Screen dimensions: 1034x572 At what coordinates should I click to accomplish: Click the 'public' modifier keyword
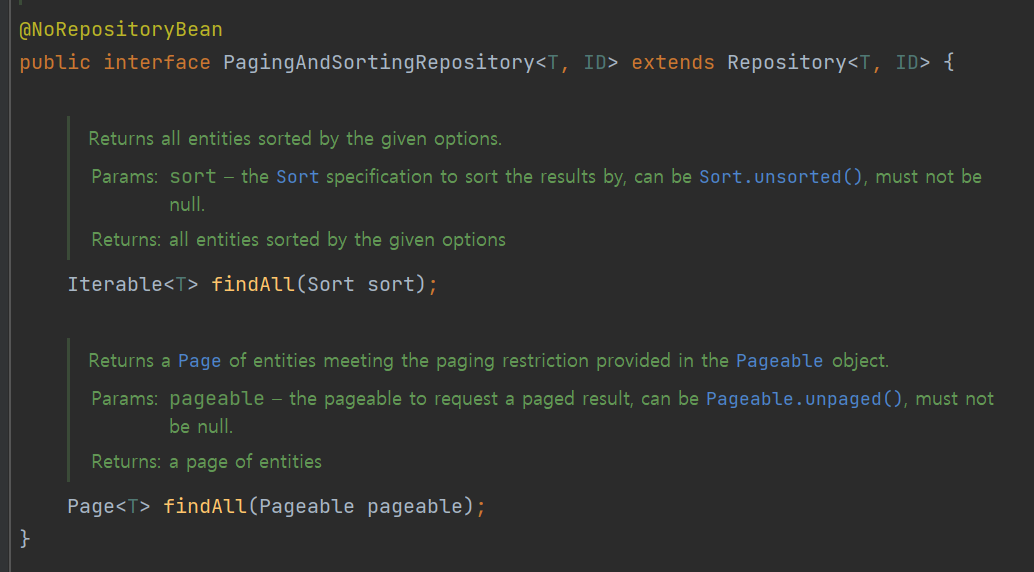click(55, 63)
